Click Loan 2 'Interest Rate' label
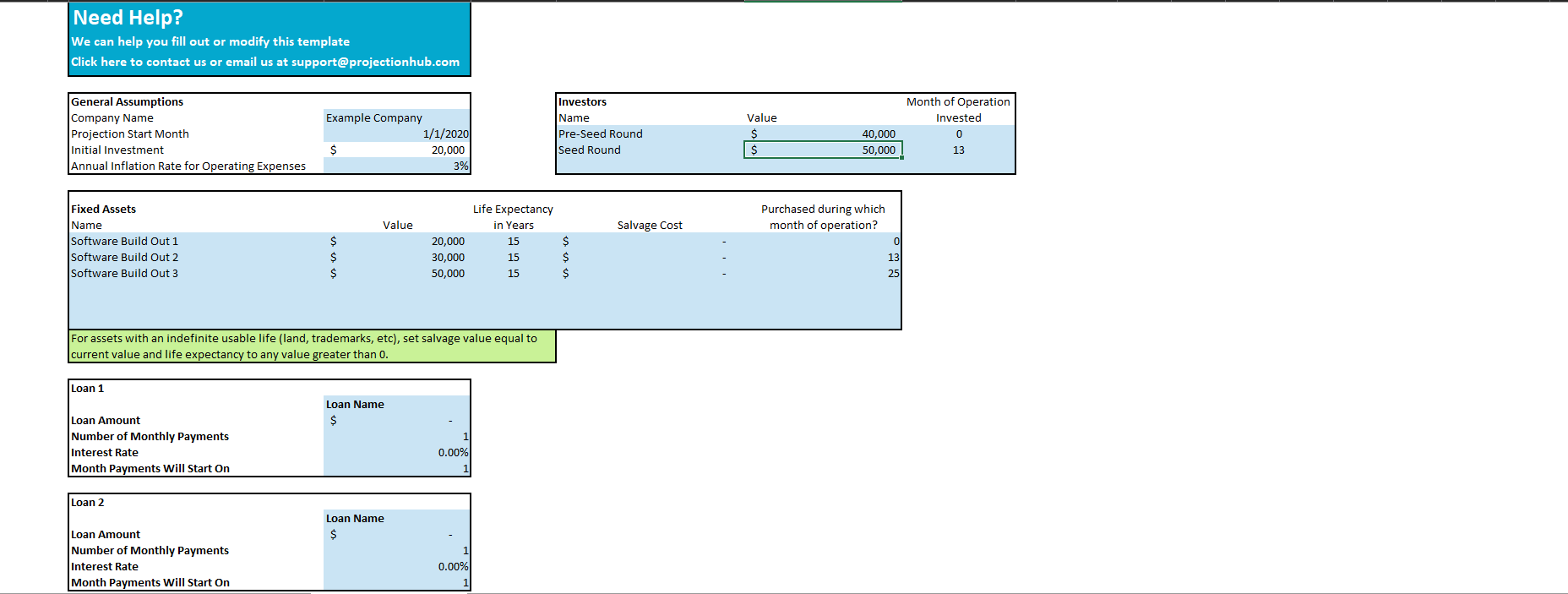Viewport: 1568px width, 594px height. (105, 566)
